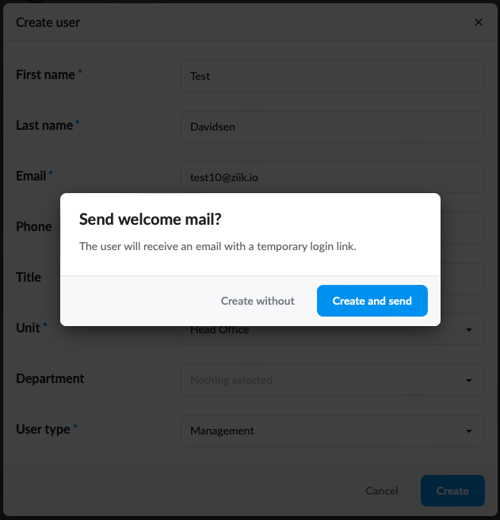Click the Send welcome mail heading
This screenshot has width=500, height=520.
pos(150,219)
